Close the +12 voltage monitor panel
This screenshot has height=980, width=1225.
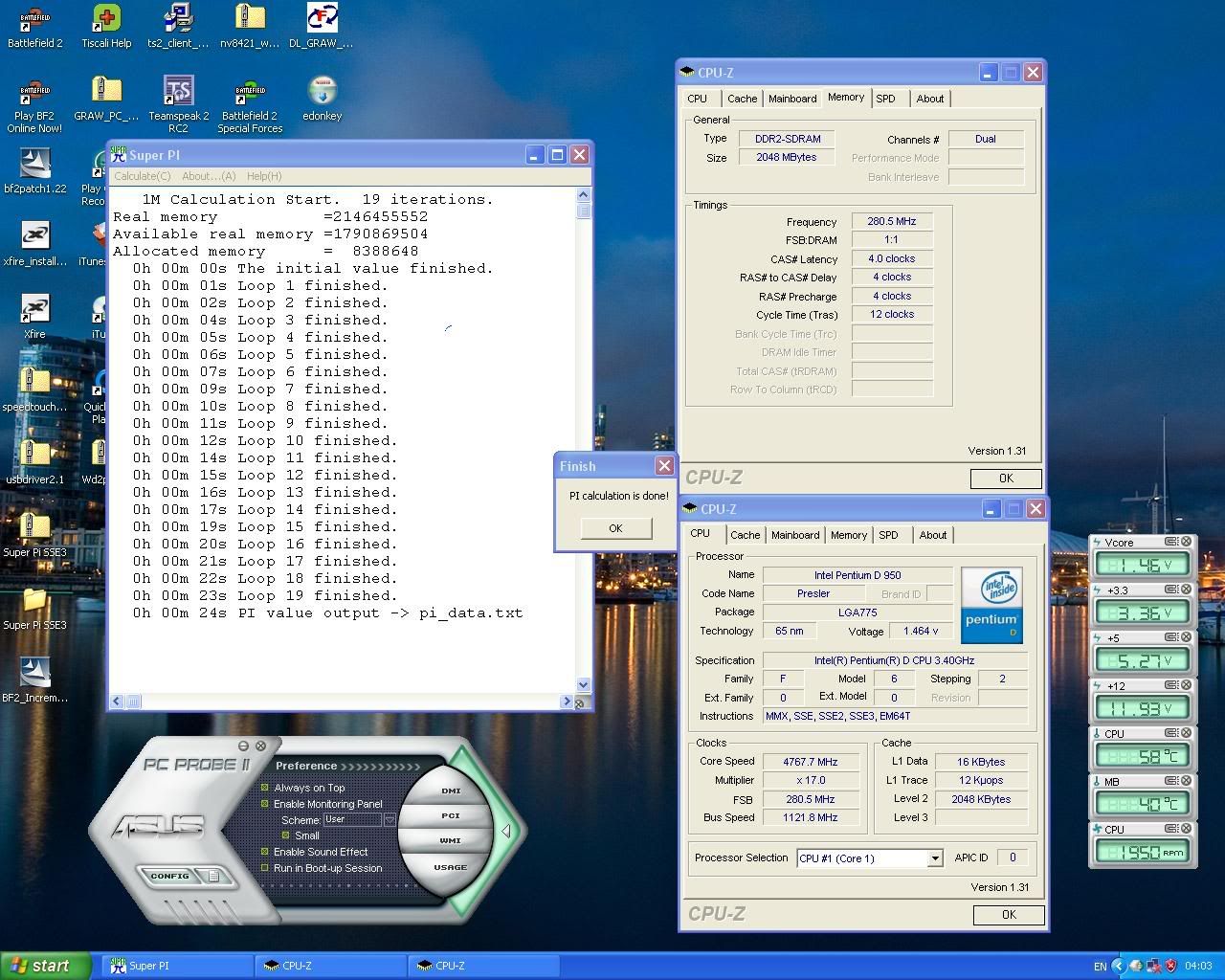pos(1186,685)
